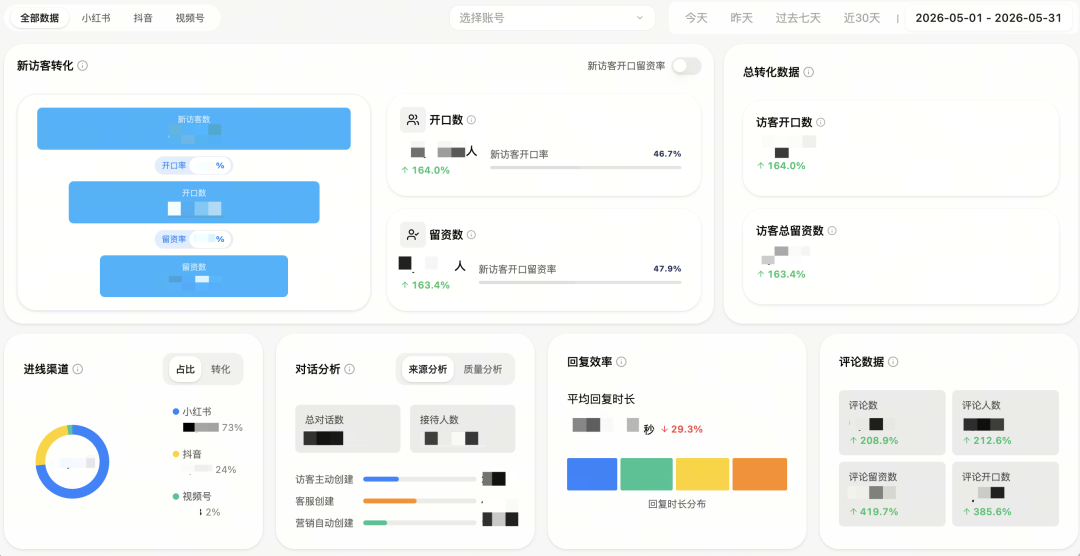Click the 回复时长分布 caption
Image resolution: width=1080 pixels, height=556 pixels.
pos(676,504)
